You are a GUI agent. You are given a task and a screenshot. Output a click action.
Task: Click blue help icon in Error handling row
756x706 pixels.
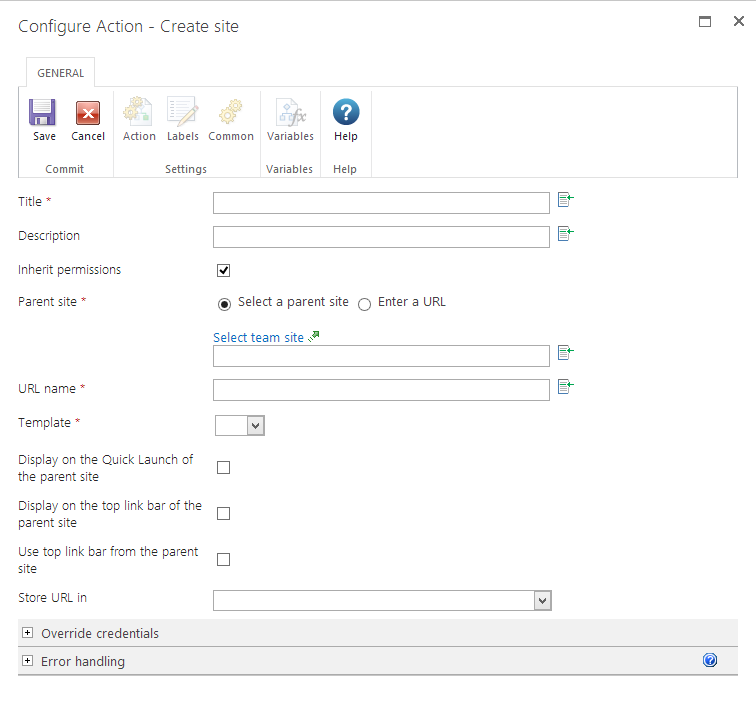pyautogui.click(x=710, y=660)
